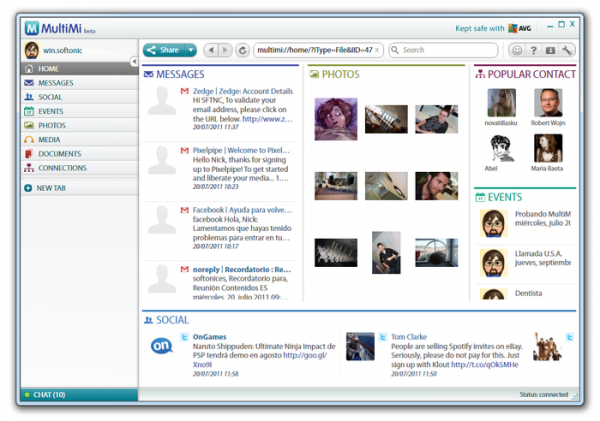Viewport: 600px width, 421px height.
Task: Open the photo of man sitting in black
Action: coord(386,253)
